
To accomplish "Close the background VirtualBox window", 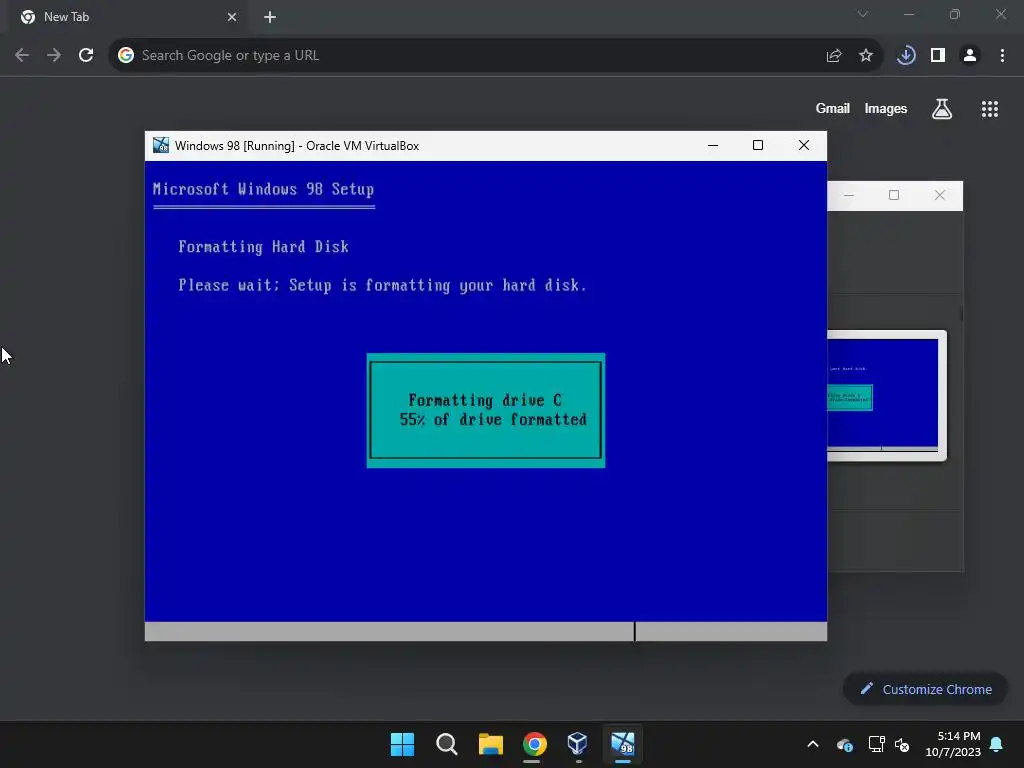I will [x=940, y=195].
